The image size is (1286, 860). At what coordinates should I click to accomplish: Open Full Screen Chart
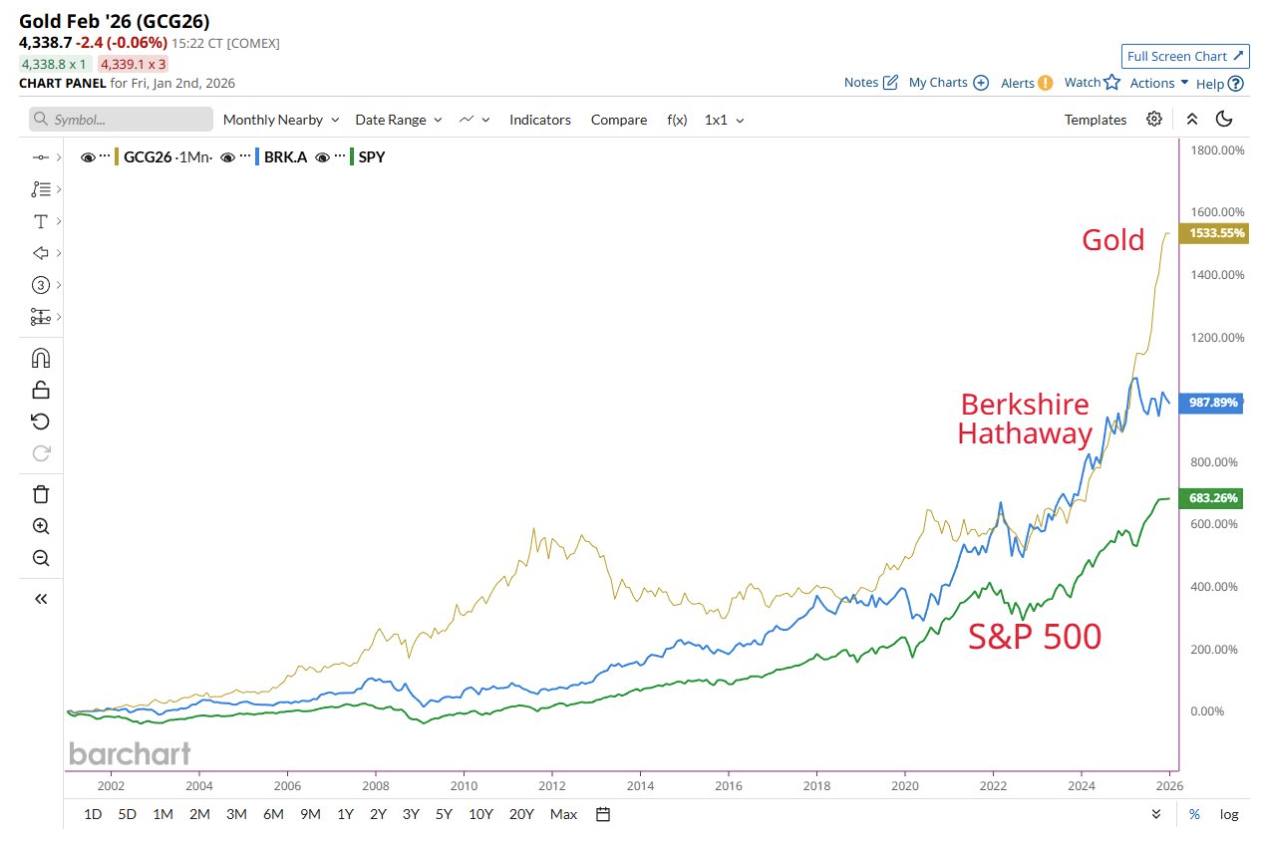pos(1185,56)
